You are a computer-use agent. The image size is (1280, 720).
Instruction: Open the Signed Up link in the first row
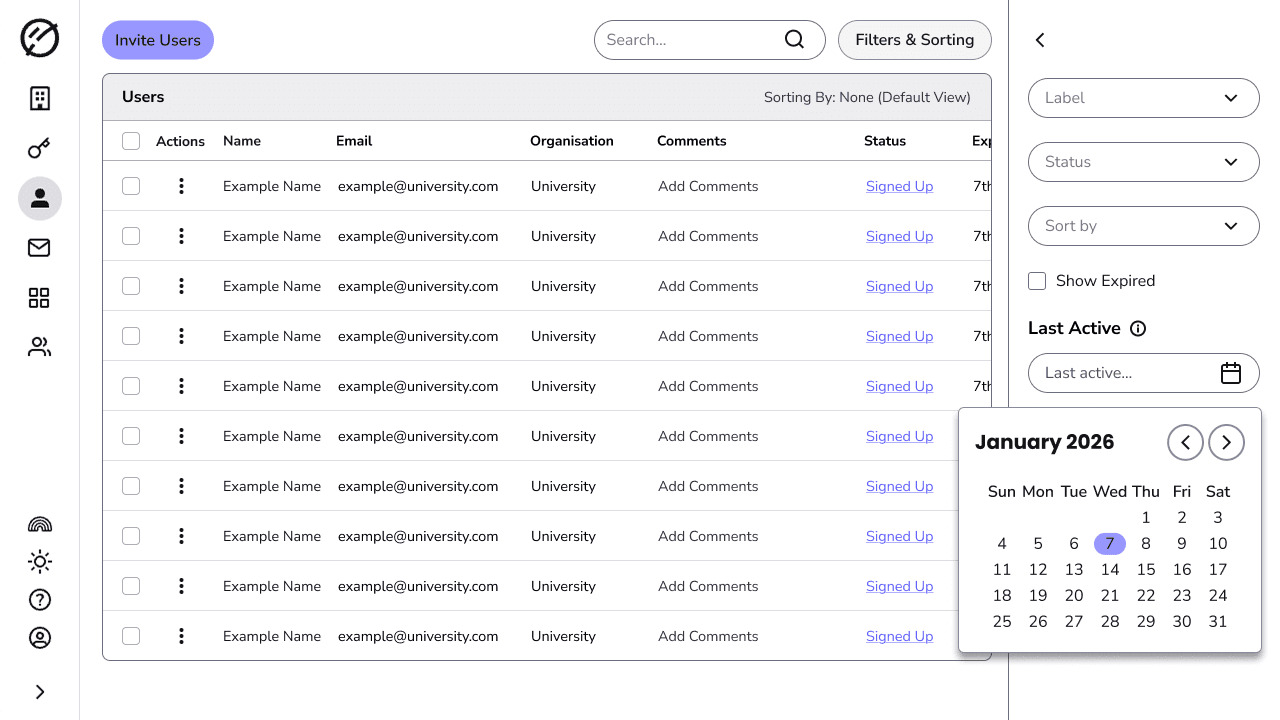point(899,186)
